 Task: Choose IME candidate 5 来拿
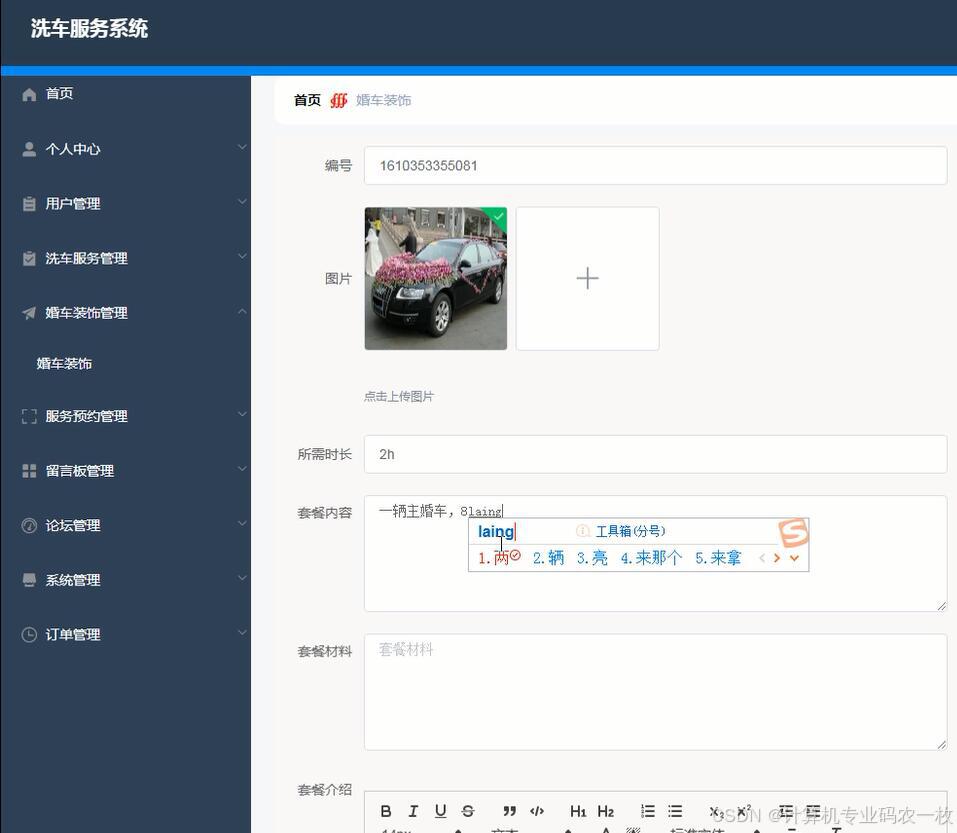(718, 558)
